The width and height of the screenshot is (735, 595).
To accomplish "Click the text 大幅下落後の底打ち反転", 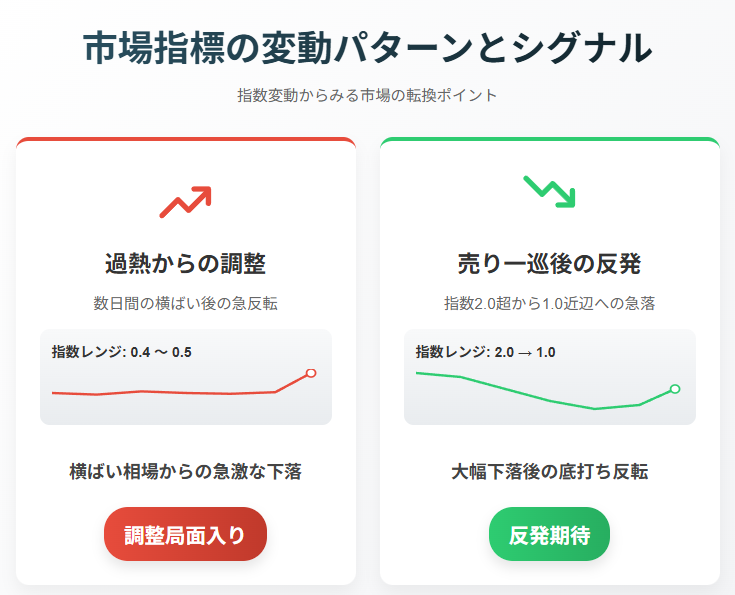I will point(549,472).
